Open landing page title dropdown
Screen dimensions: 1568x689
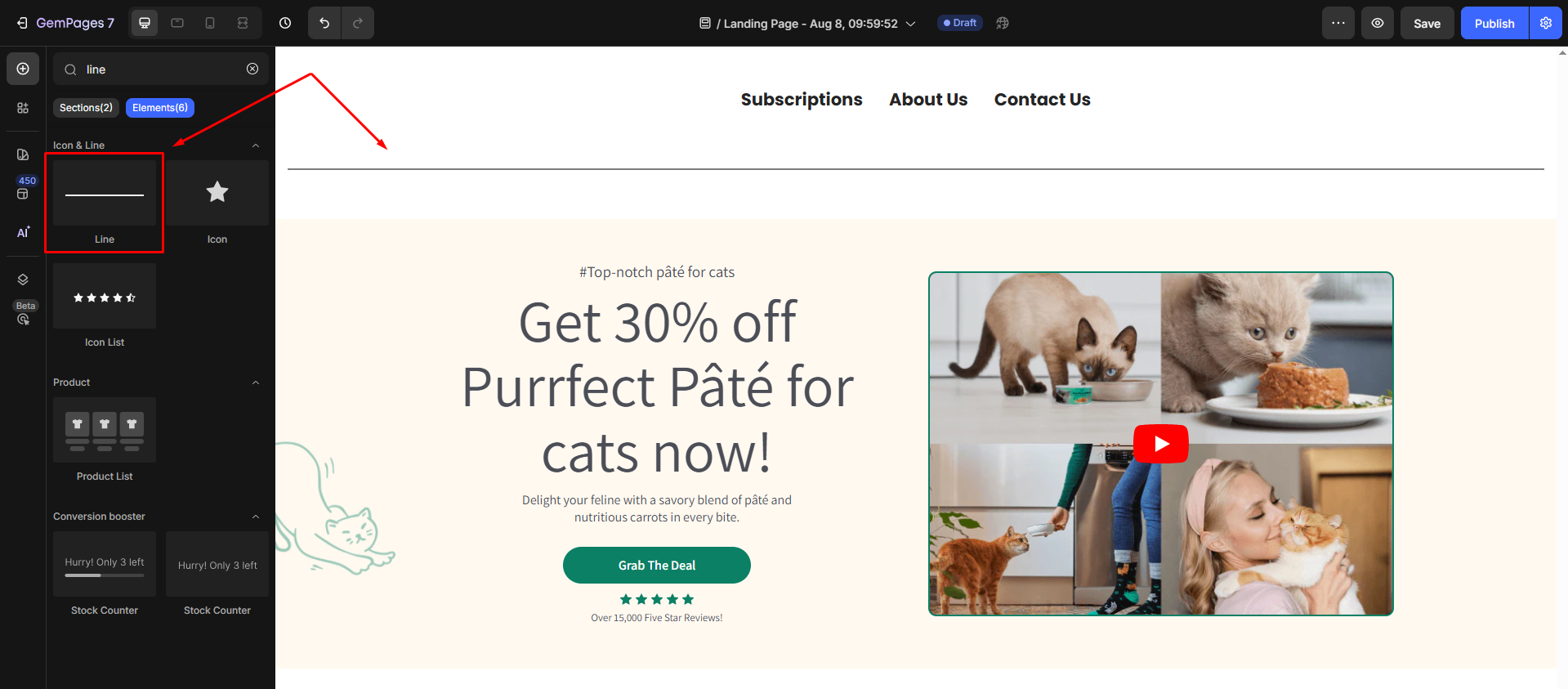coord(910,24)
